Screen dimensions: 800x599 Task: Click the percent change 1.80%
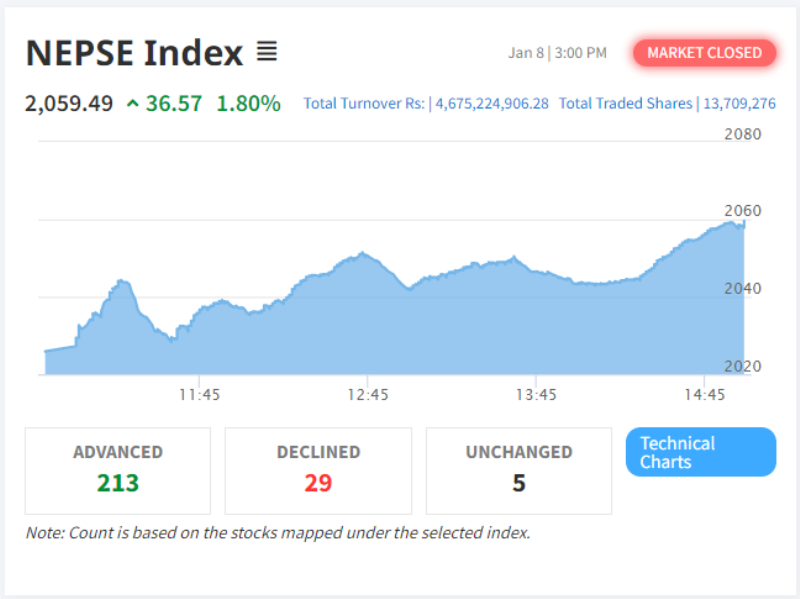(x=248, y=104)
